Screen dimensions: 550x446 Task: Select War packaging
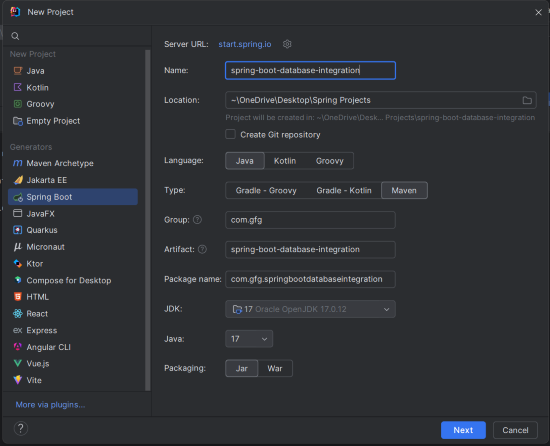pyautogui.click(x=275, y=369)
